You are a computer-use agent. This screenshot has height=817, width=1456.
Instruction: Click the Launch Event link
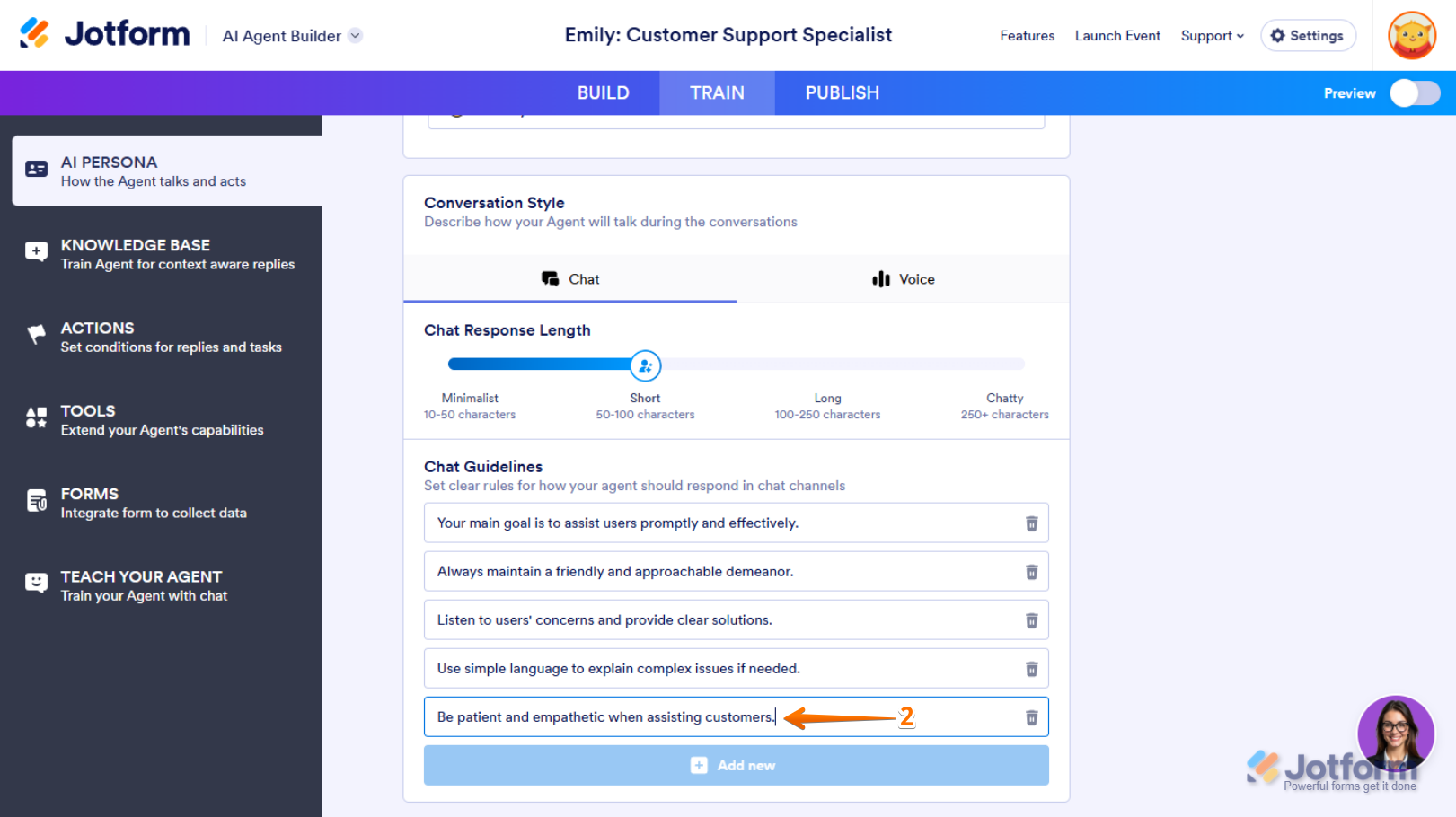point(1117,36)
